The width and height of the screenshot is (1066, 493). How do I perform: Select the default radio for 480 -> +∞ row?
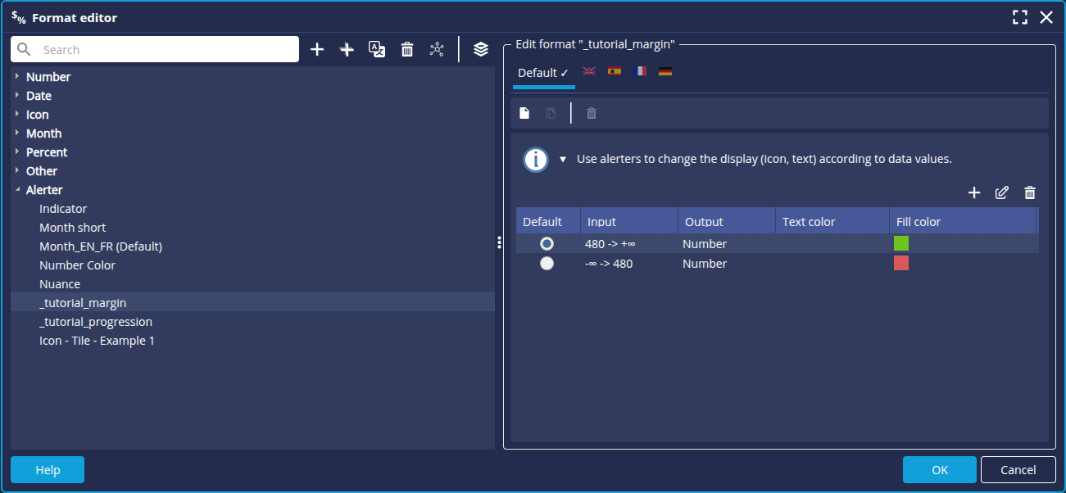pyautogui.click(x=547, y=244)
